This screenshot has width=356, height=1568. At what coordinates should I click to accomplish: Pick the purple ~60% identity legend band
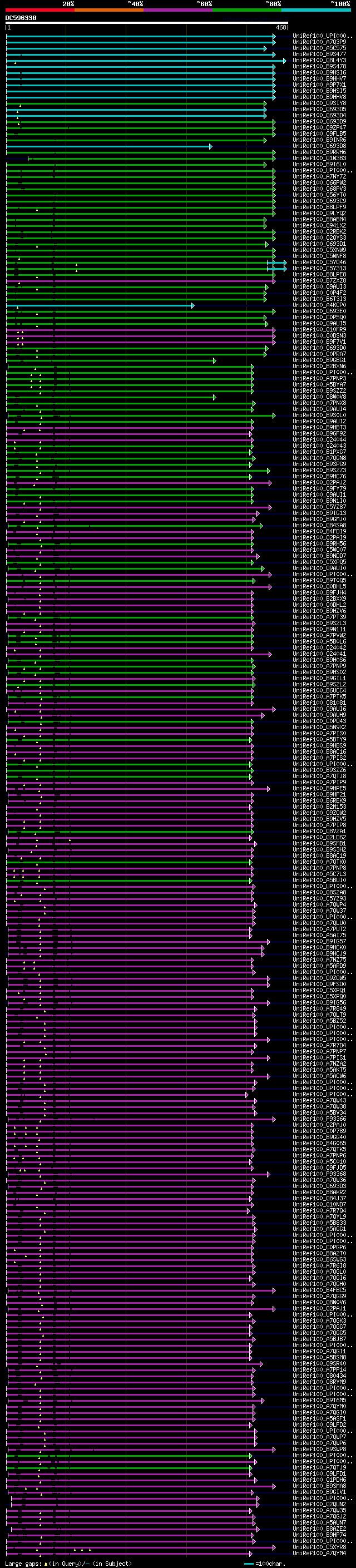point(179,10)
